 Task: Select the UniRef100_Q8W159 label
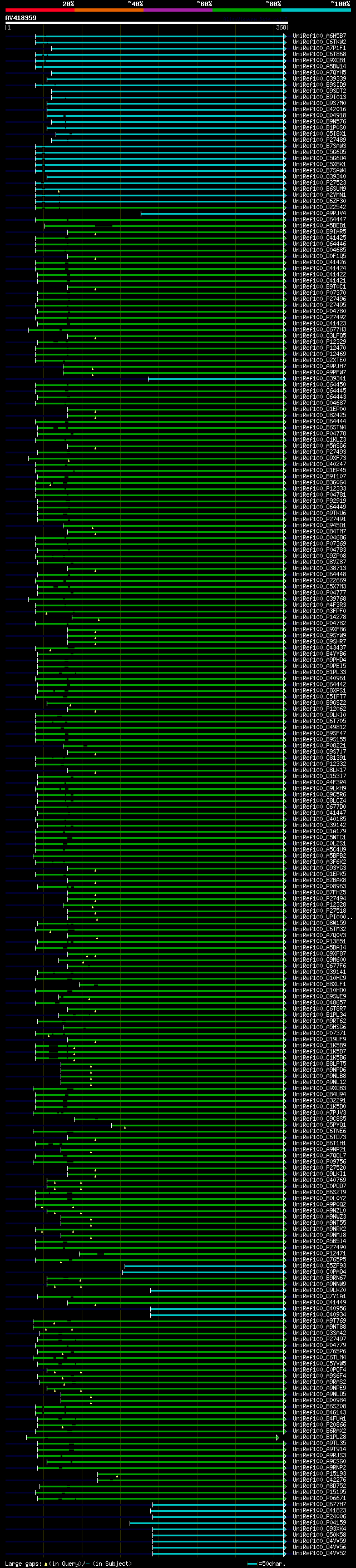coord(319,923)
